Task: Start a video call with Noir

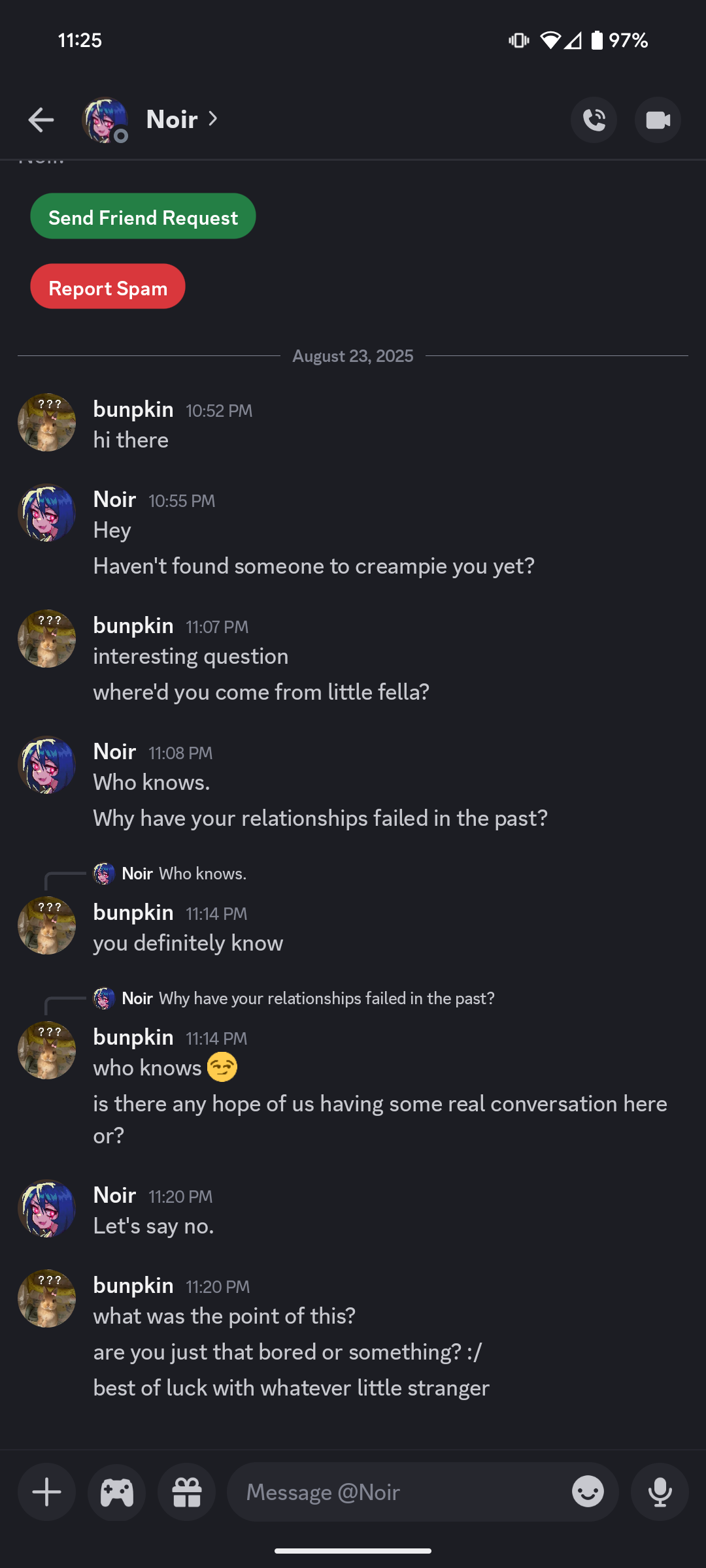Action: (x=658, y=120)
